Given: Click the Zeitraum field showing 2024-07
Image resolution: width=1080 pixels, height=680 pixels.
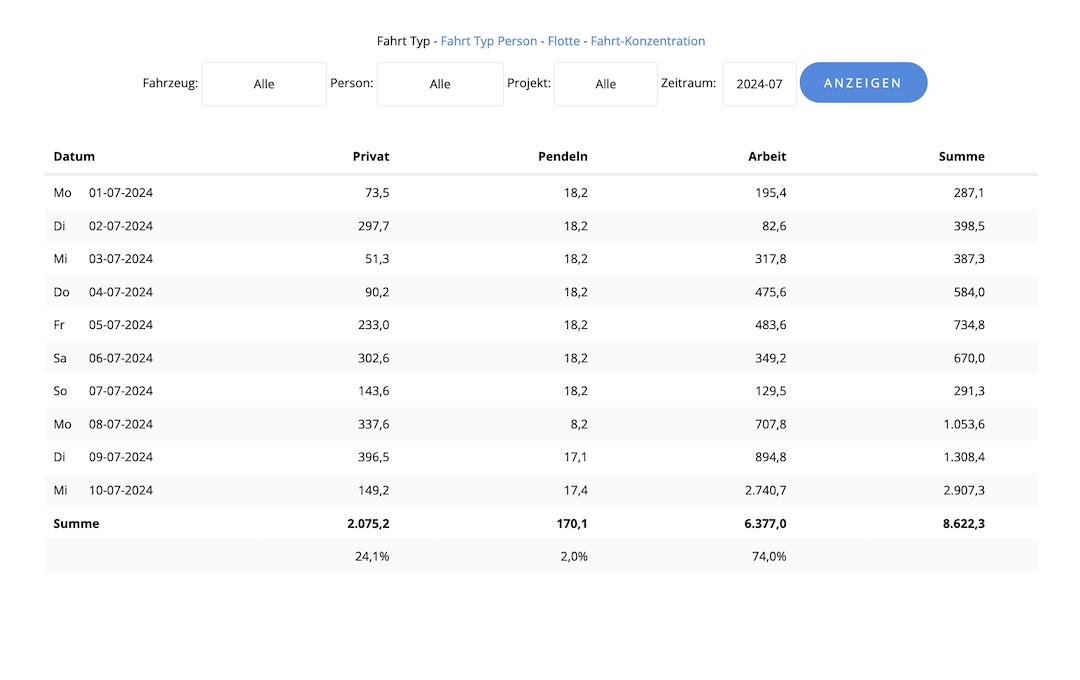Looking at the screenshot, I should tap(759, 84).
